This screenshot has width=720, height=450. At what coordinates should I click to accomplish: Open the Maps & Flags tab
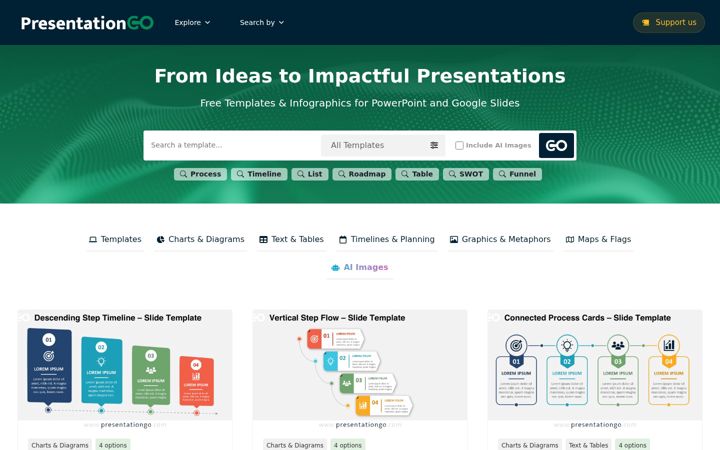coord(598,239)
